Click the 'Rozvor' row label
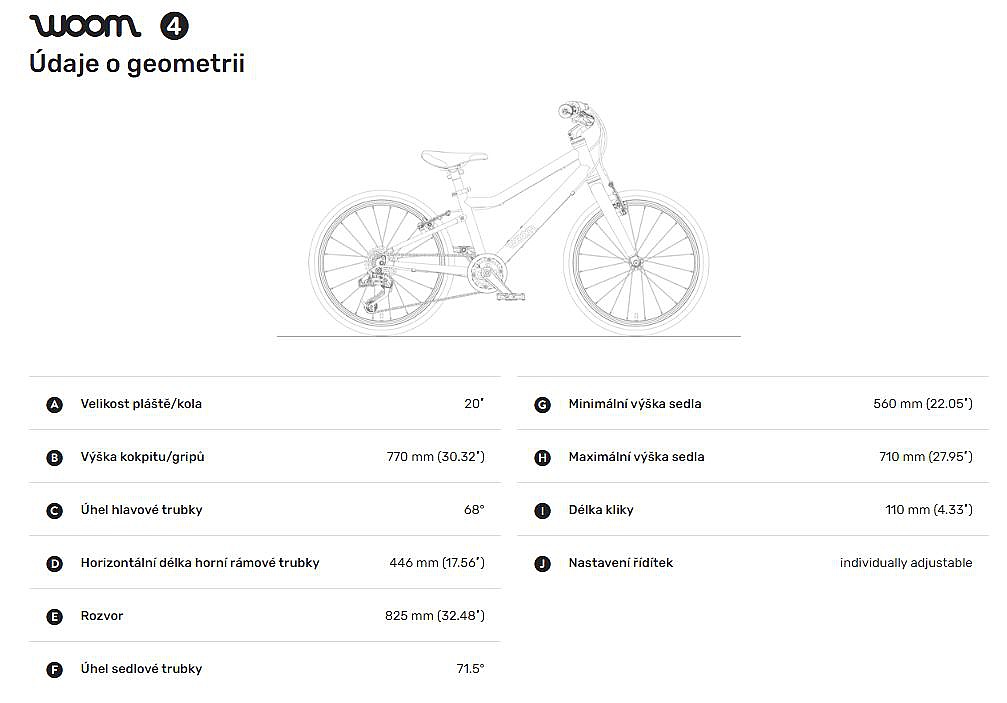1007x703 pixels. coord(102,616)
